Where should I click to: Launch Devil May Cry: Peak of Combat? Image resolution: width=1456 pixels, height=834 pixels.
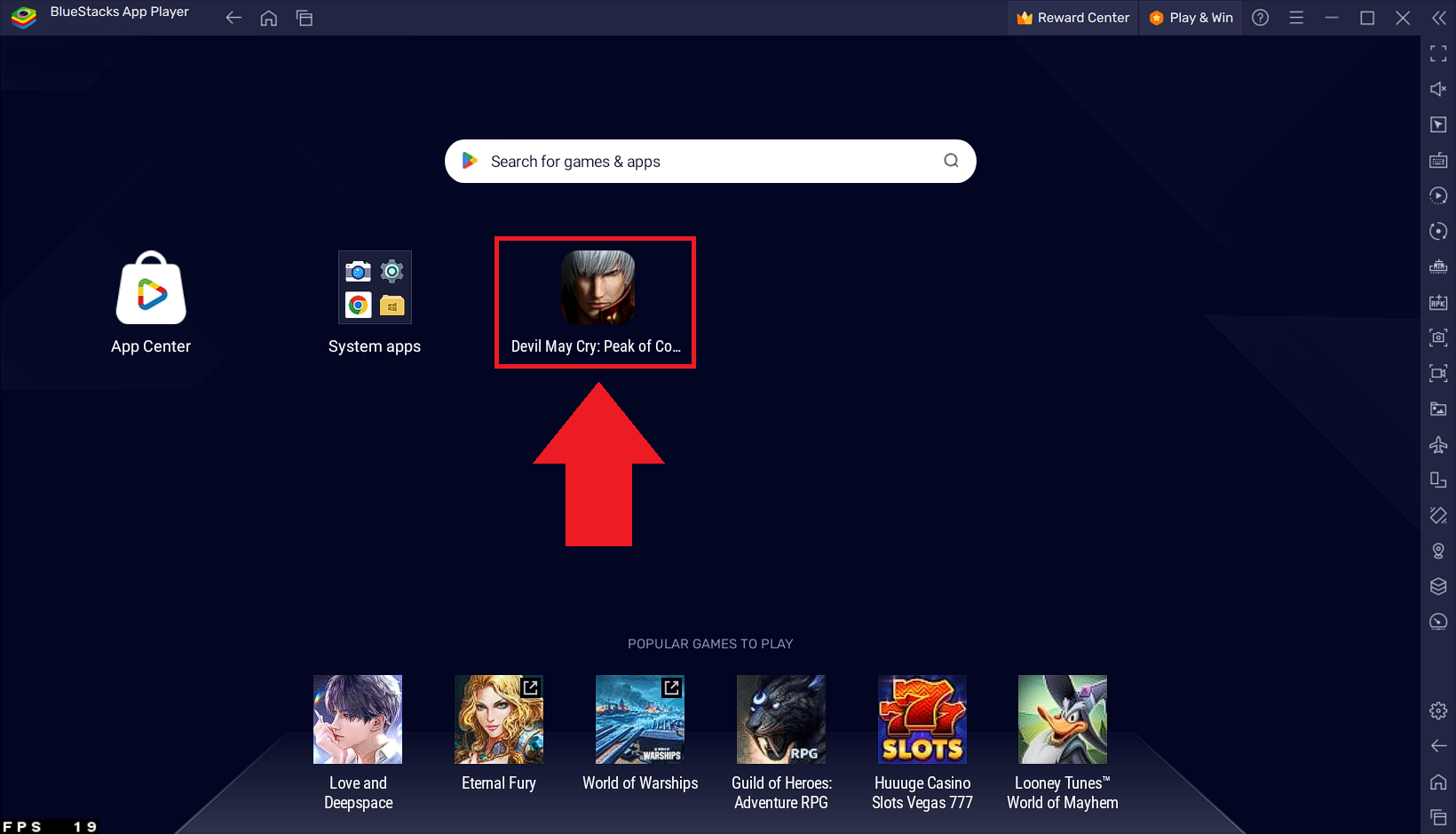click(596, 303)
